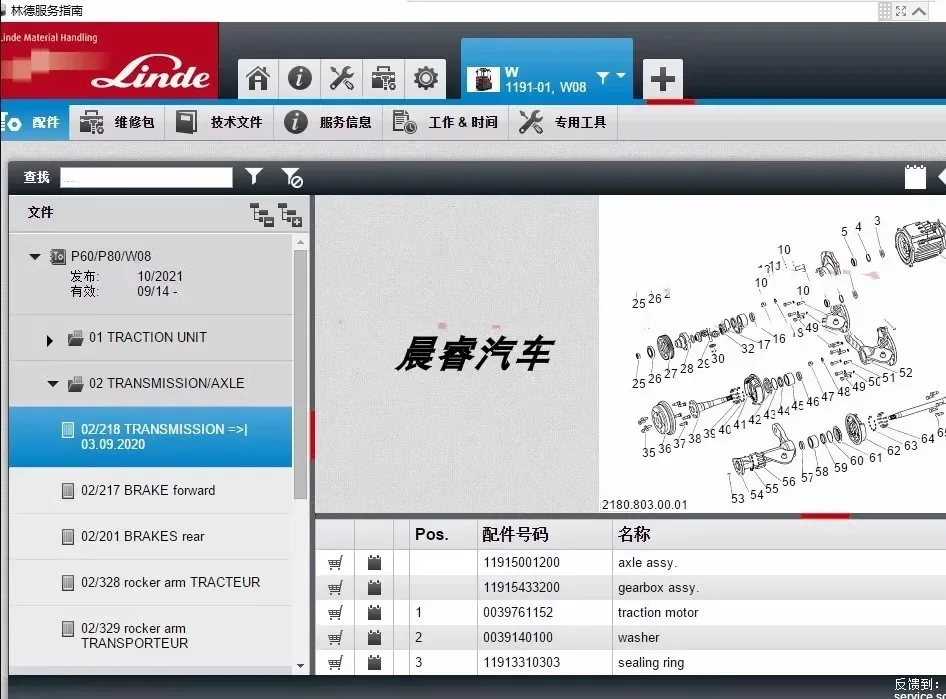Expand all tree nodes icon
Screen dimensions: 946x699
[290, 215]
